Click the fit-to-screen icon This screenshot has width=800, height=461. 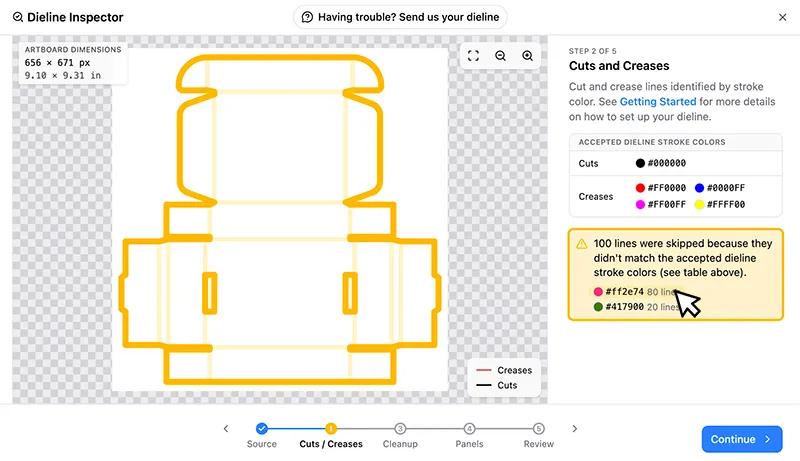coord(473,56)
